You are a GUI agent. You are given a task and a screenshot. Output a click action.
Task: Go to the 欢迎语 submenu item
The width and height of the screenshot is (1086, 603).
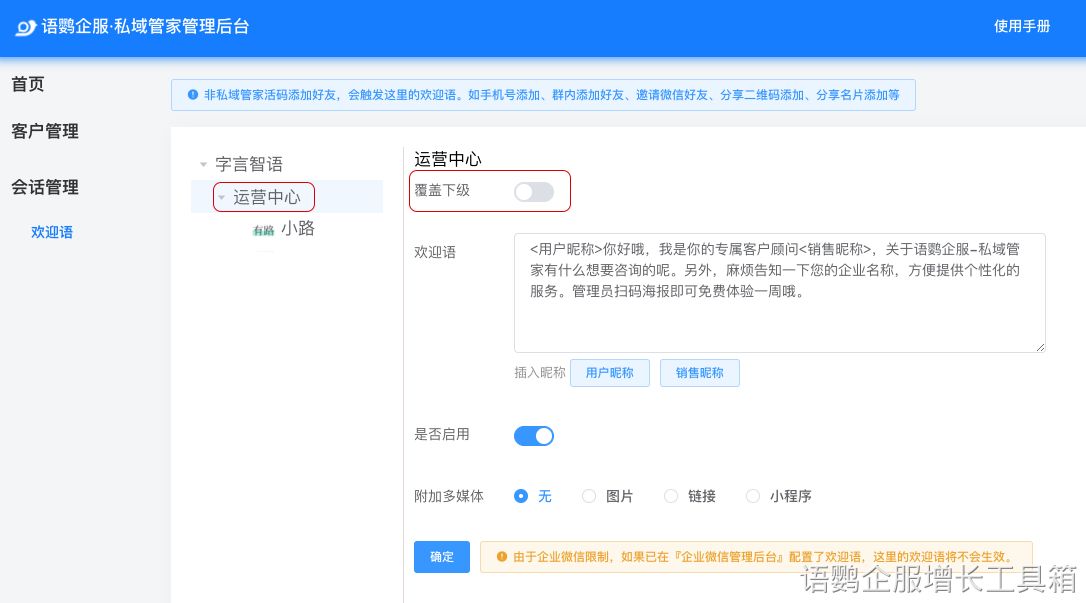click(x=52, y=232)
